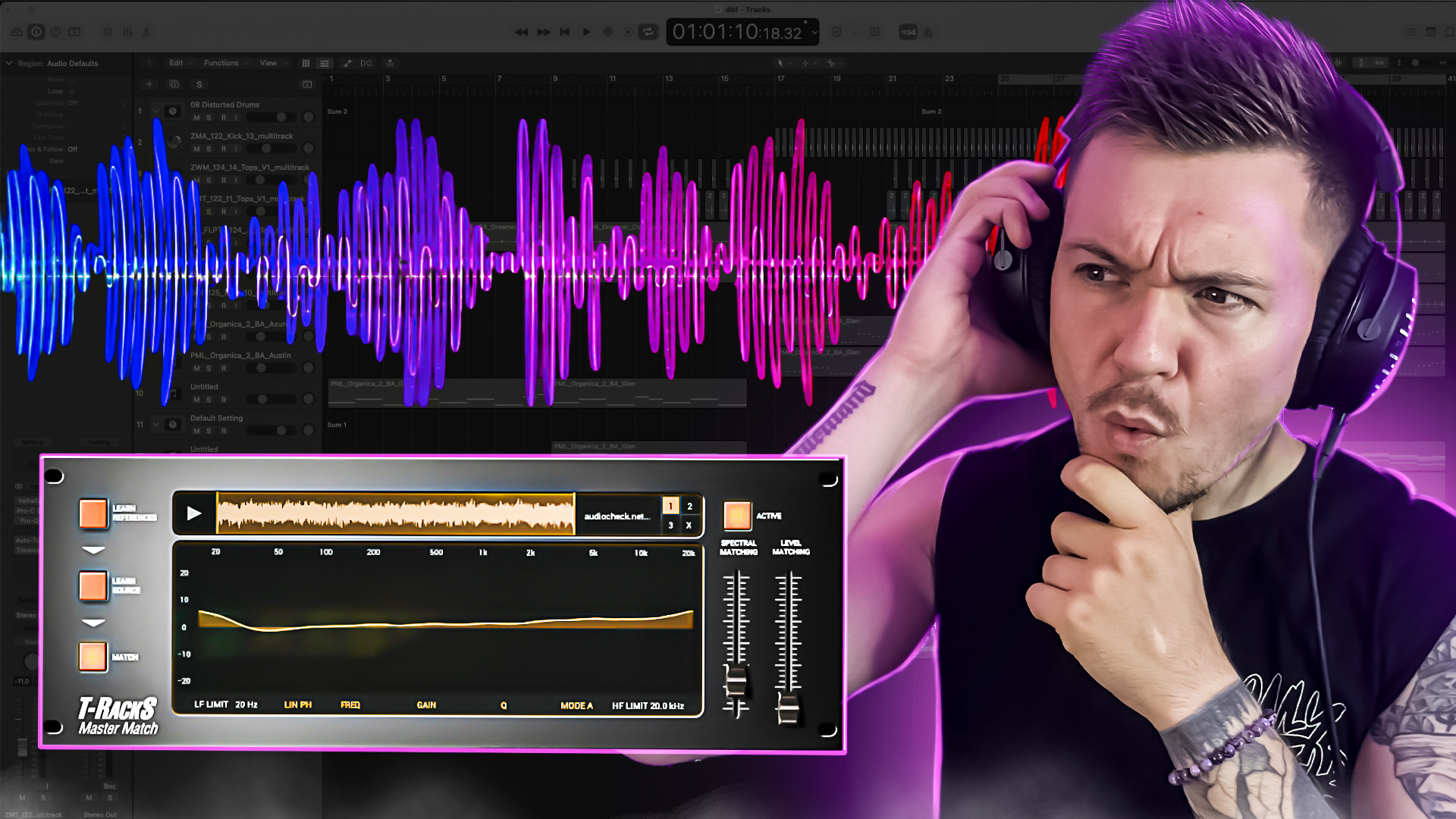
Task: Open the View dropdown in Tracks area
Action: (269, 63)
